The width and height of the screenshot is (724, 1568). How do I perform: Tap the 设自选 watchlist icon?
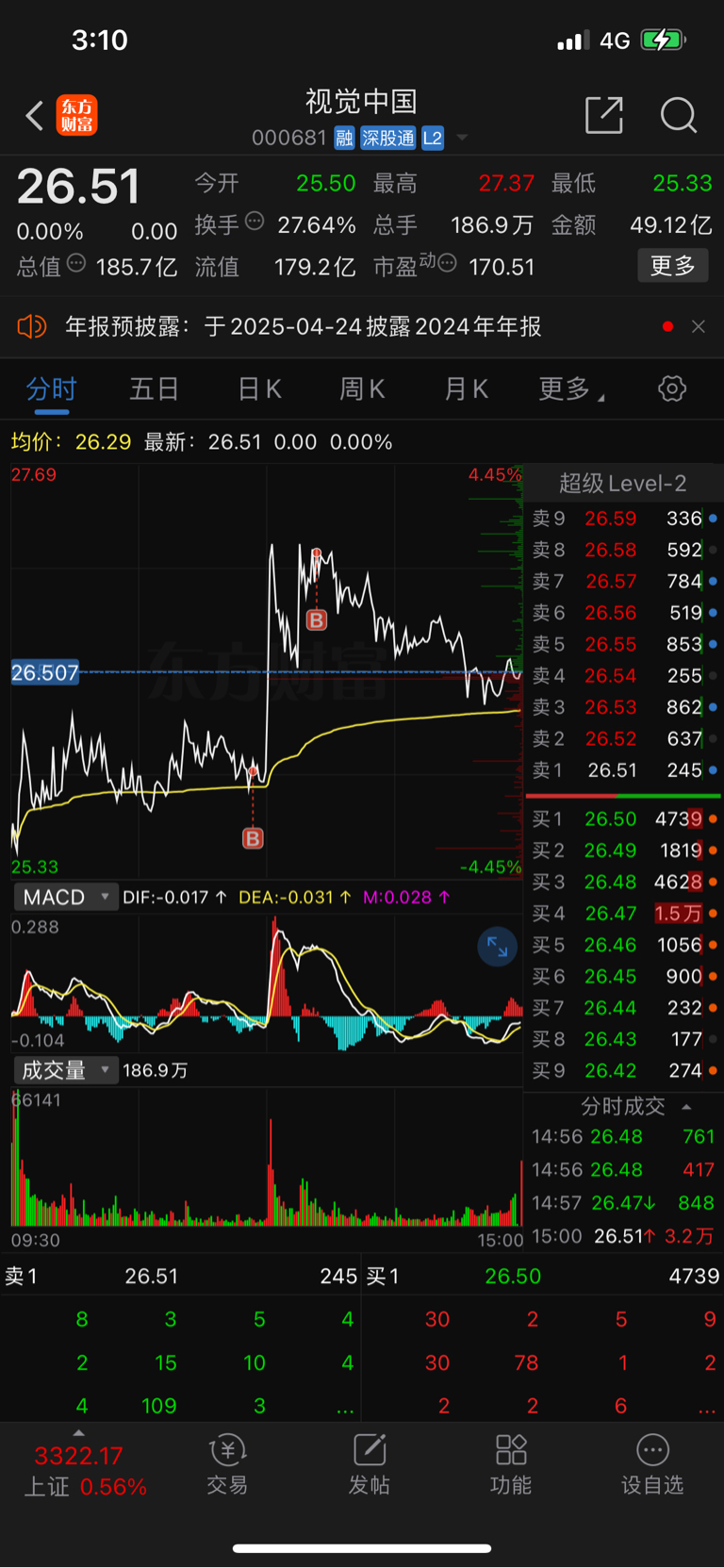coord(652,1464)
